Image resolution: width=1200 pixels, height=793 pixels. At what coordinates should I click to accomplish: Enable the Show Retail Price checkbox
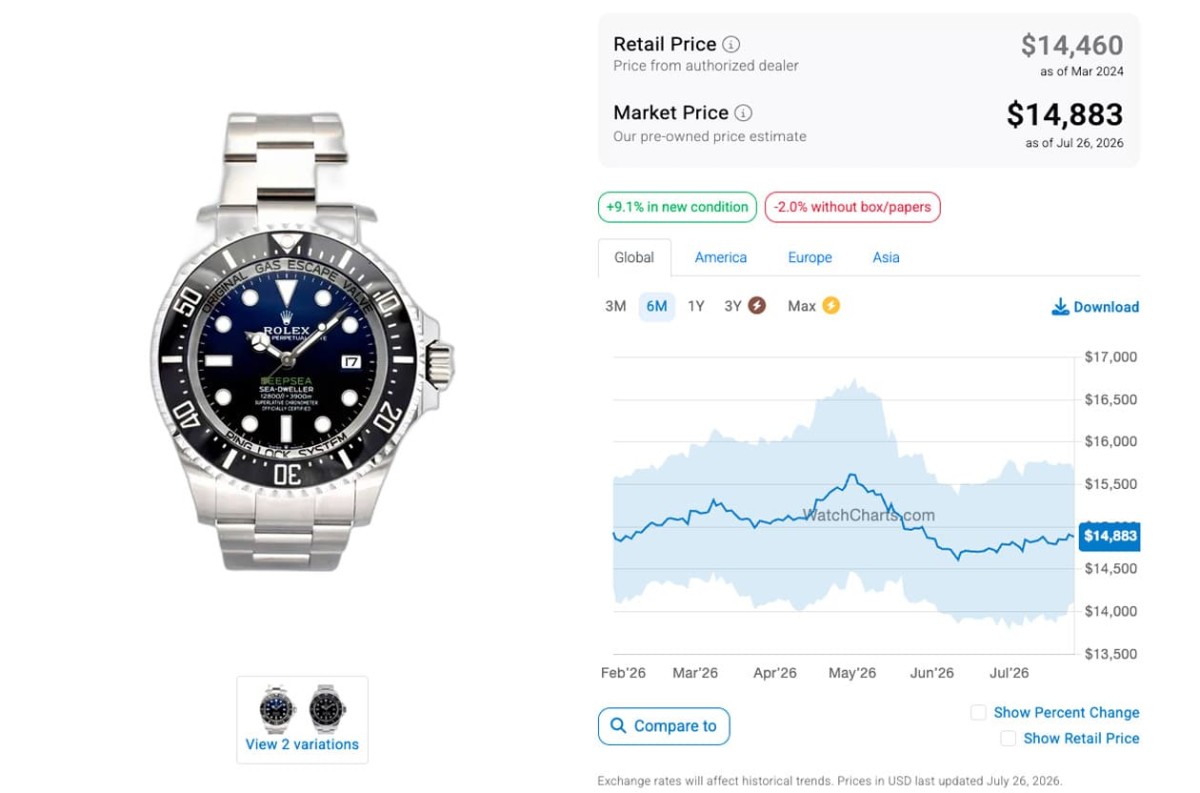(1008, 738)
